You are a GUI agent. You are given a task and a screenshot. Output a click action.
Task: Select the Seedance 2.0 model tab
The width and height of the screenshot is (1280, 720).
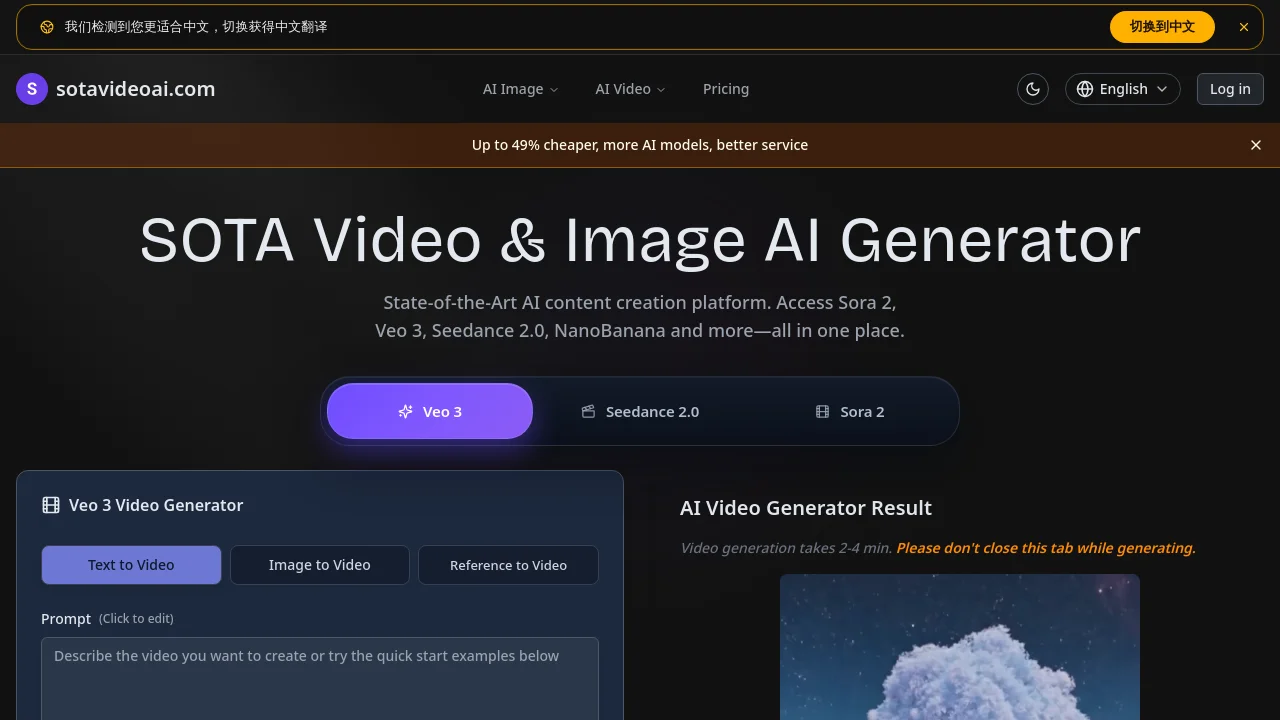click(640, 411)
